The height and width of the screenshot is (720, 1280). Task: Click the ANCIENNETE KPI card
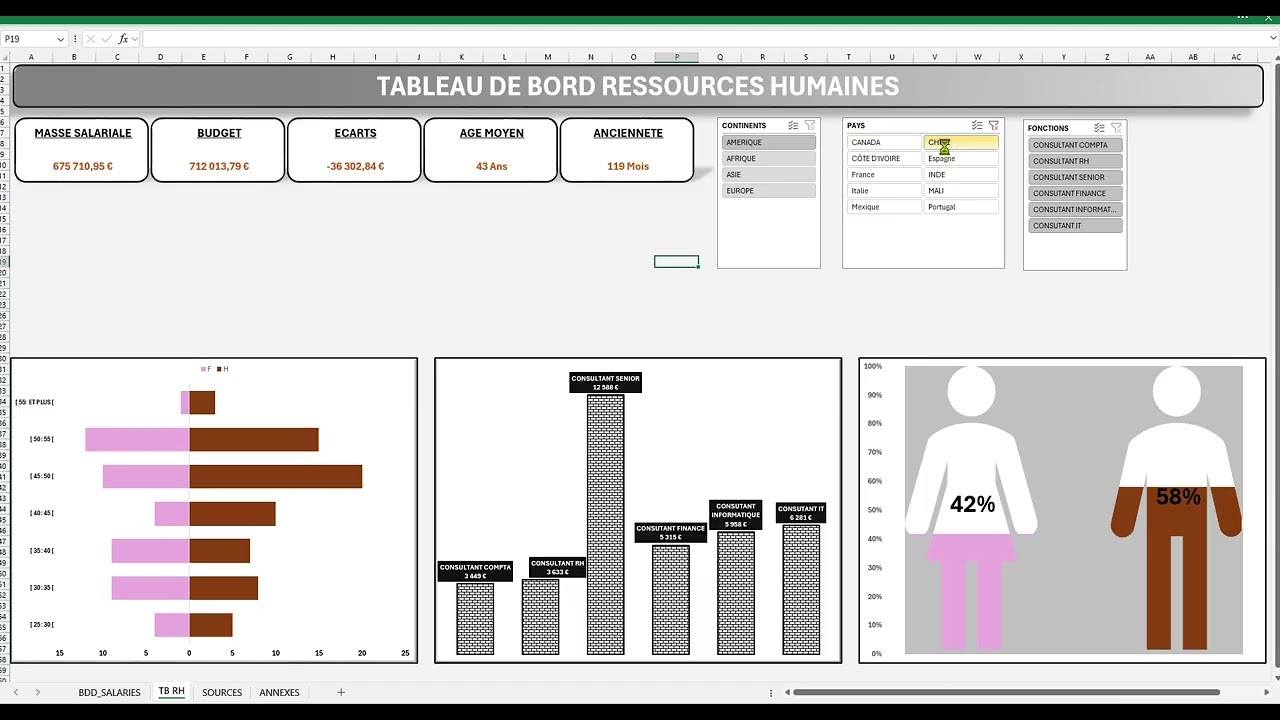[627, 150]
